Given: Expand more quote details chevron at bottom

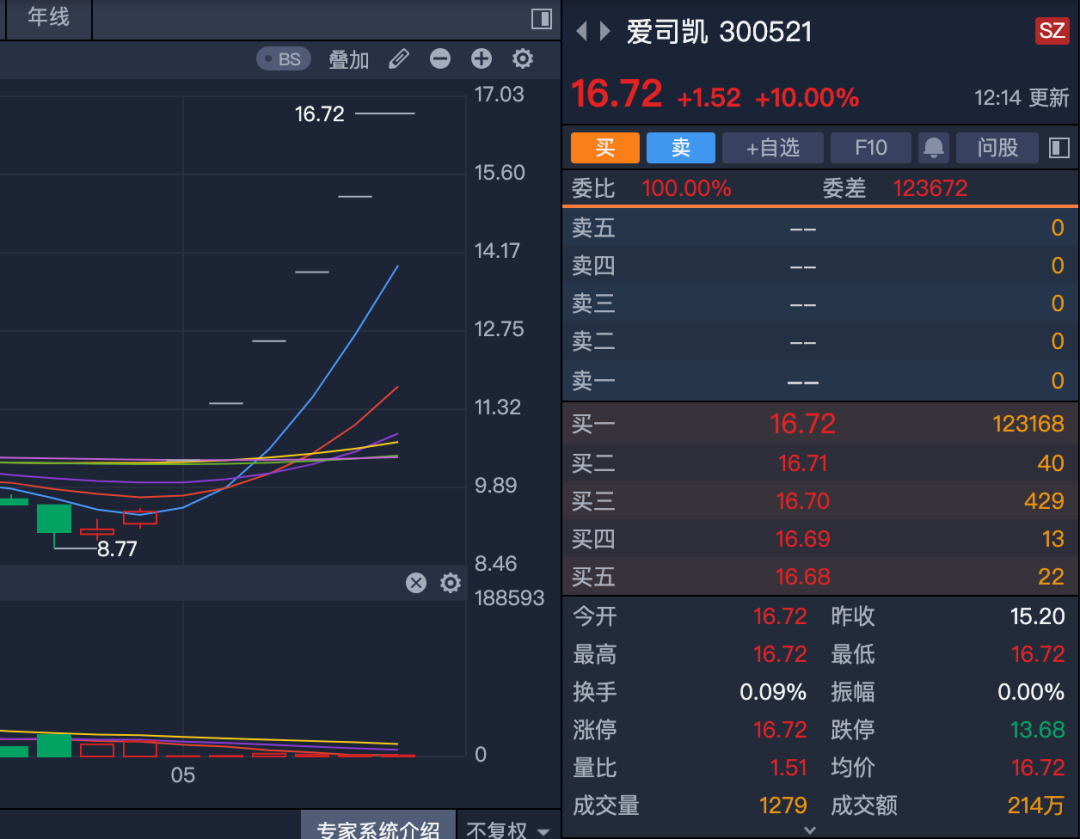Looking at the screenshot, I should (810, 830).
